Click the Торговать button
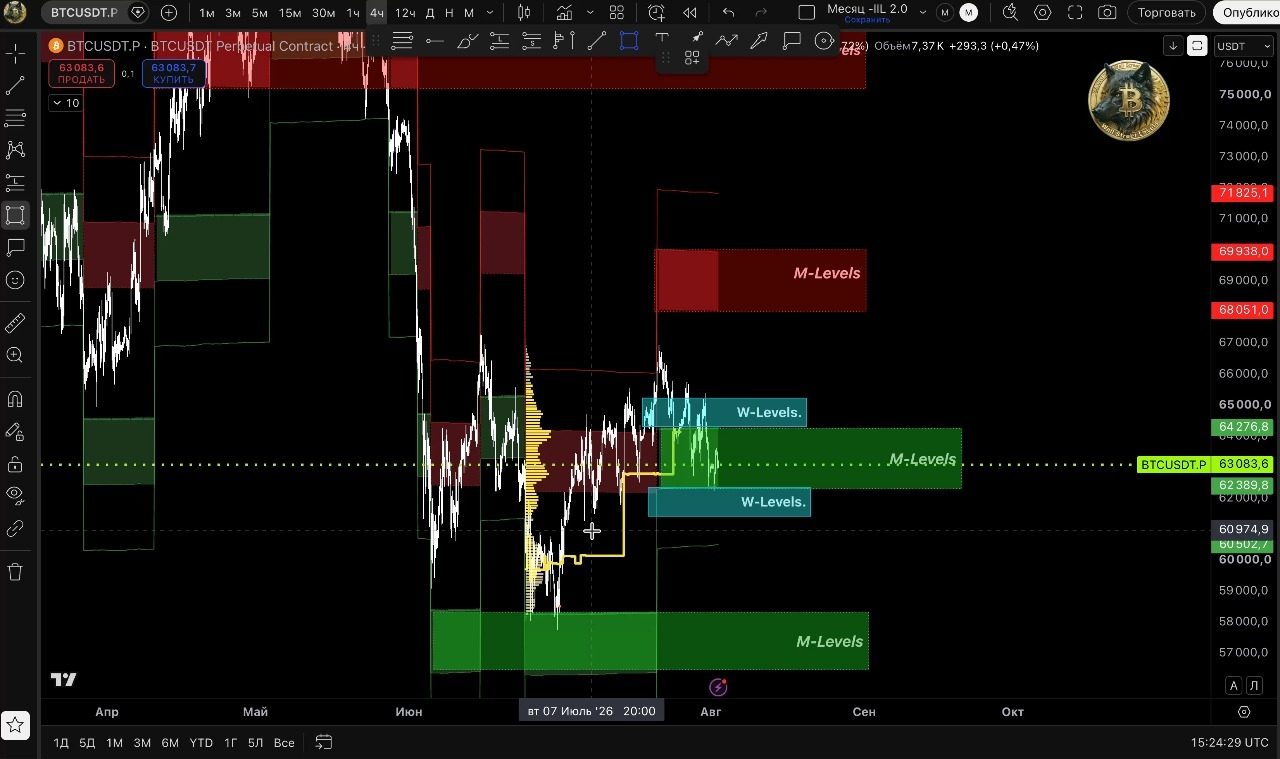 click(1166, 13)
